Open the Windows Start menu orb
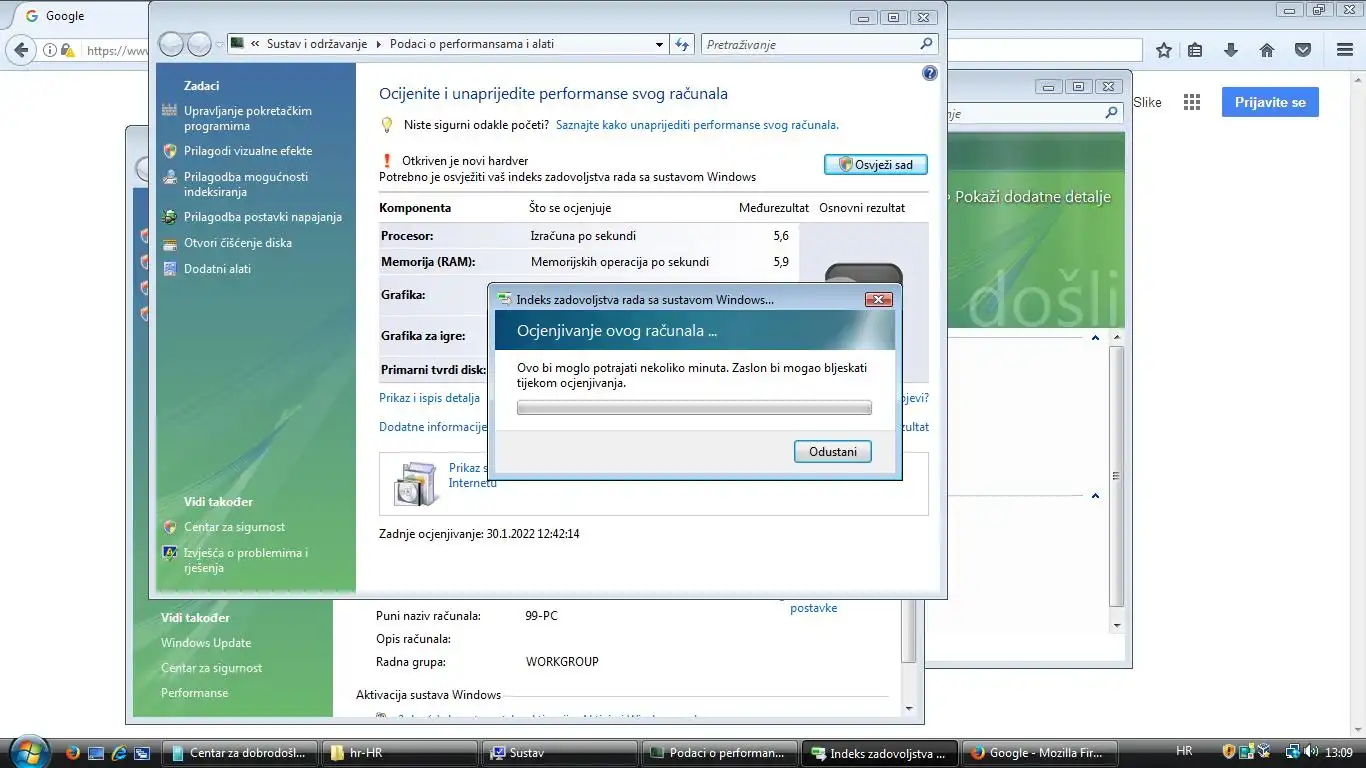The image size is (1366, 768). tap(27, 751)
